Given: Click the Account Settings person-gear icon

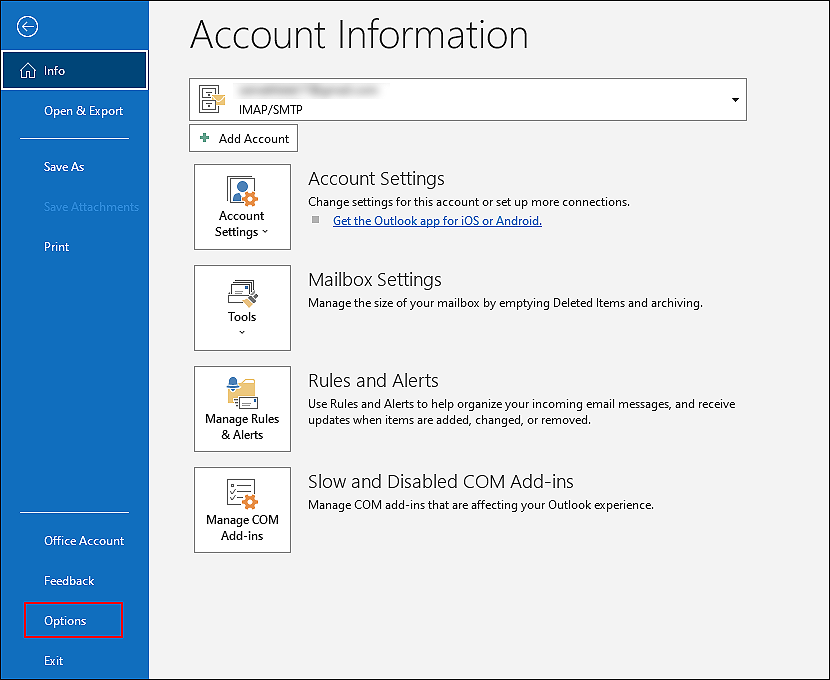Looking at the screenshot, I should click(x=242, y=191).
